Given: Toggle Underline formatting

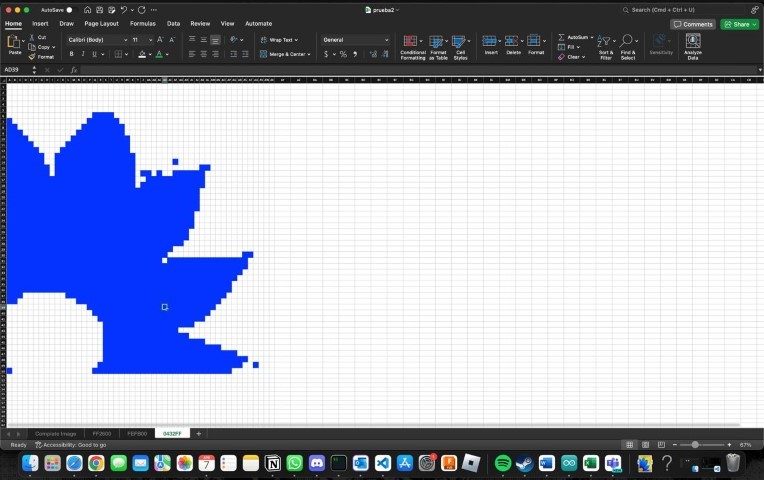Looking at the screenshot, I should point(95,54).
